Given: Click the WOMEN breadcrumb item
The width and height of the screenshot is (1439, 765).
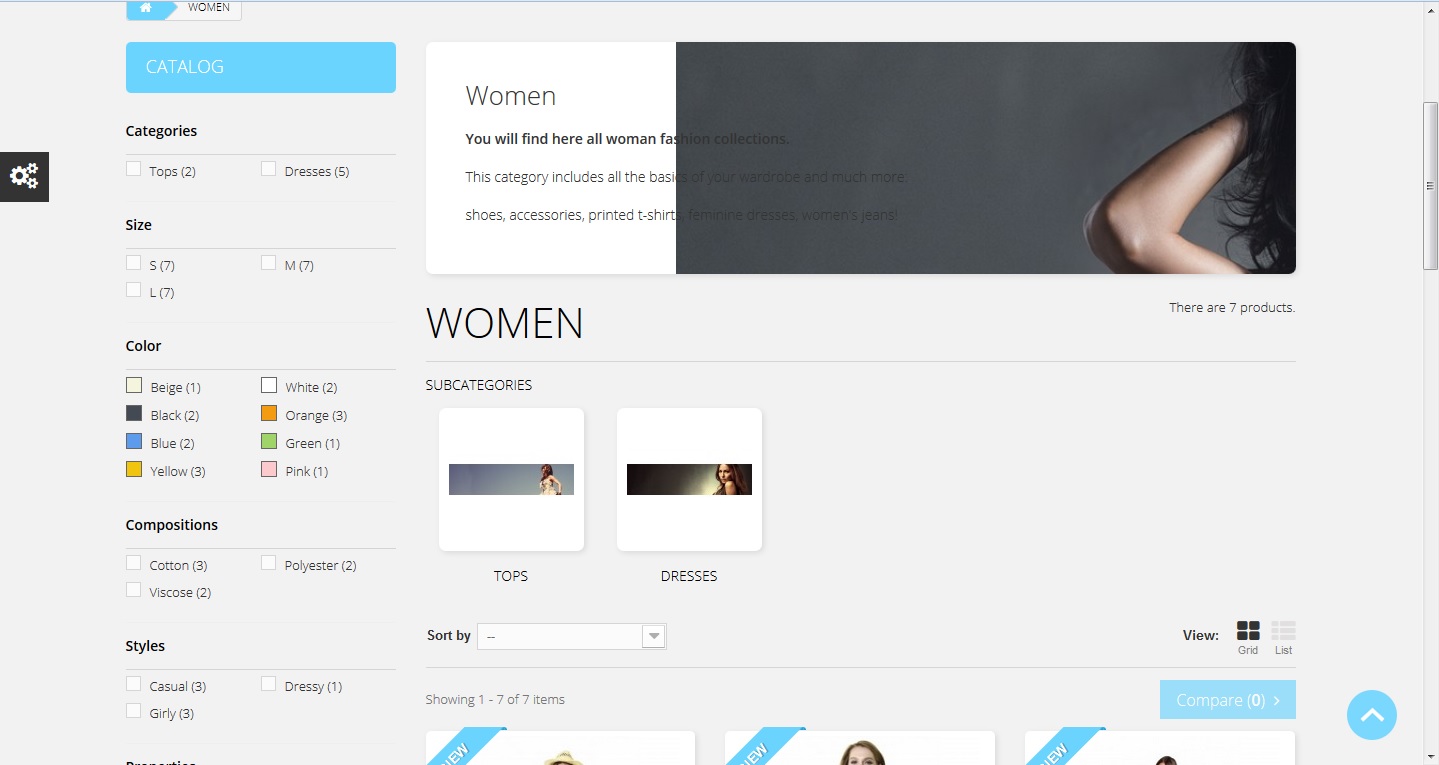Looking at the screenshot, I should point(209,7).
